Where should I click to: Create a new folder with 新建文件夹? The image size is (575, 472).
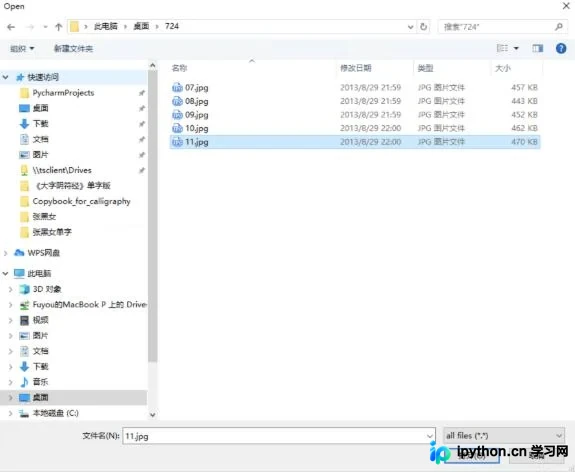(x=73, y=48)
